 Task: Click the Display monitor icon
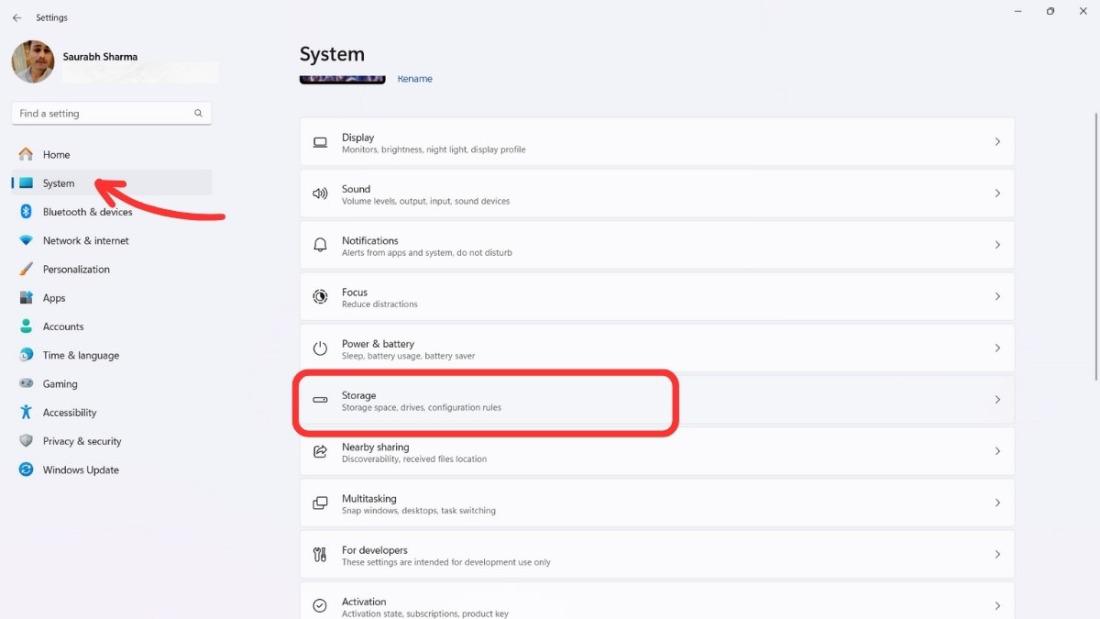320,143
